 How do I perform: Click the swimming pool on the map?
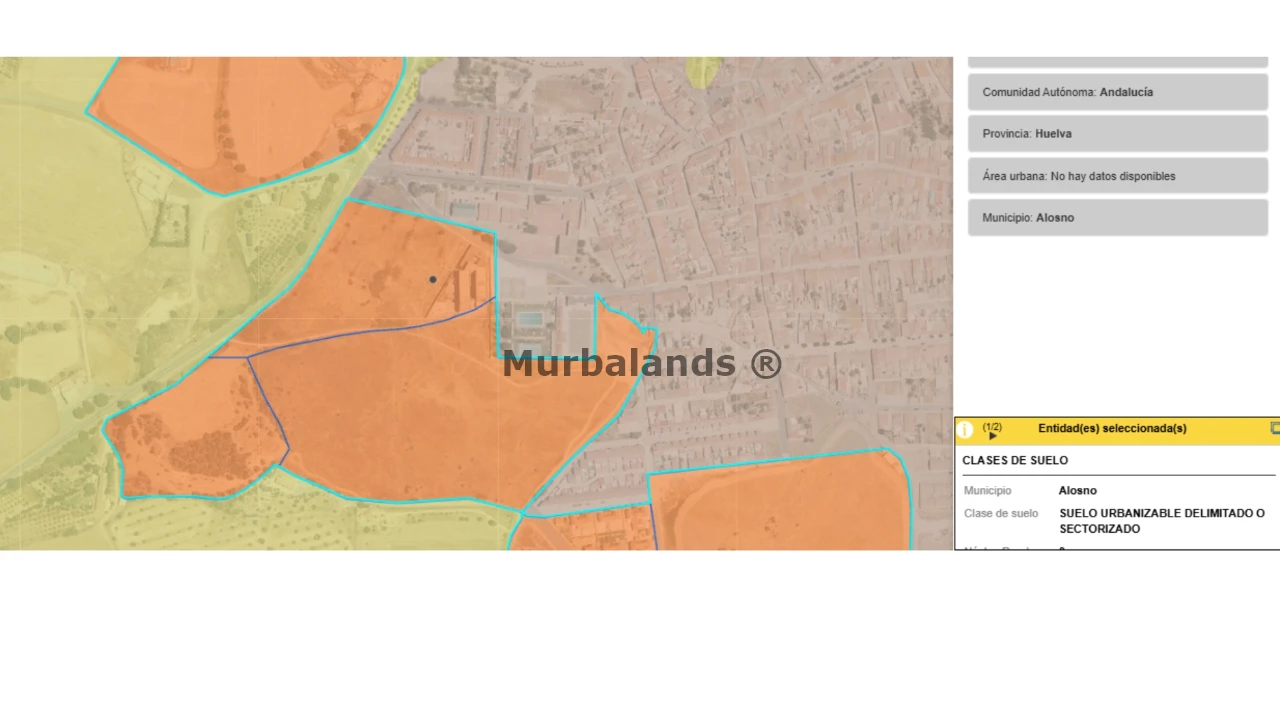(530, 319)
